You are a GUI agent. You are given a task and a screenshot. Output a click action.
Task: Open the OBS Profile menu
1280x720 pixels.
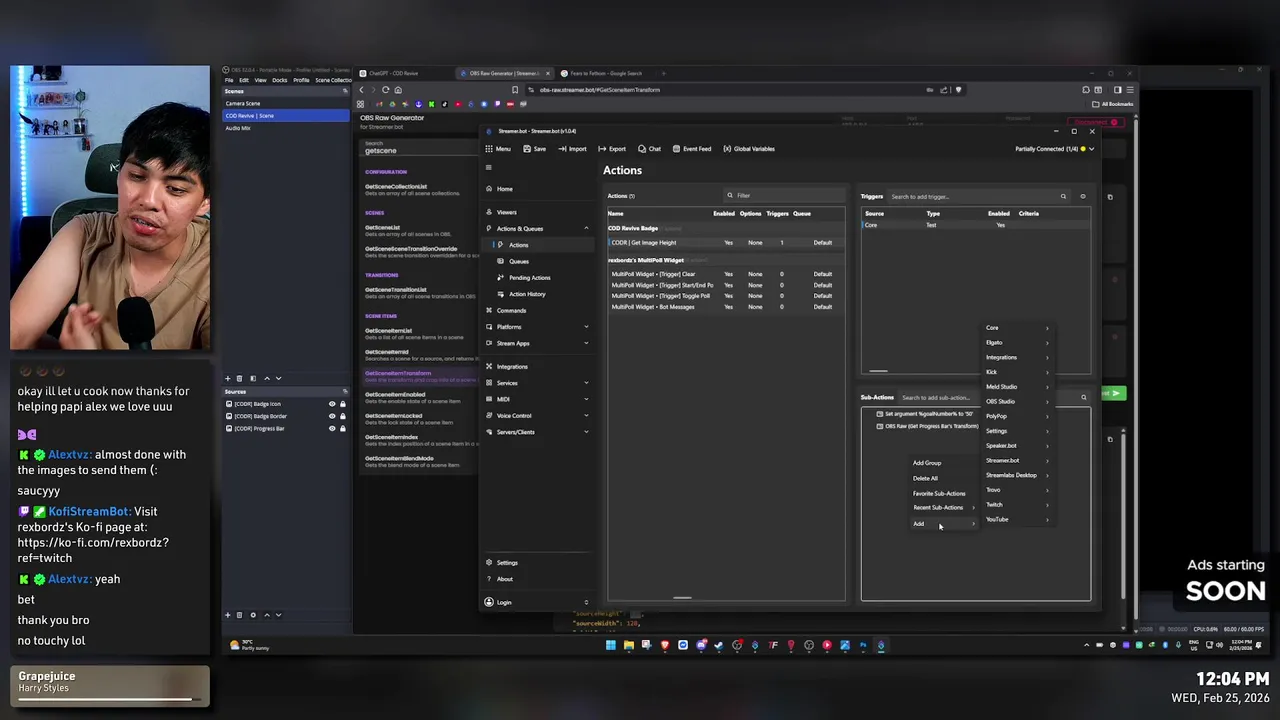point(301,80)
